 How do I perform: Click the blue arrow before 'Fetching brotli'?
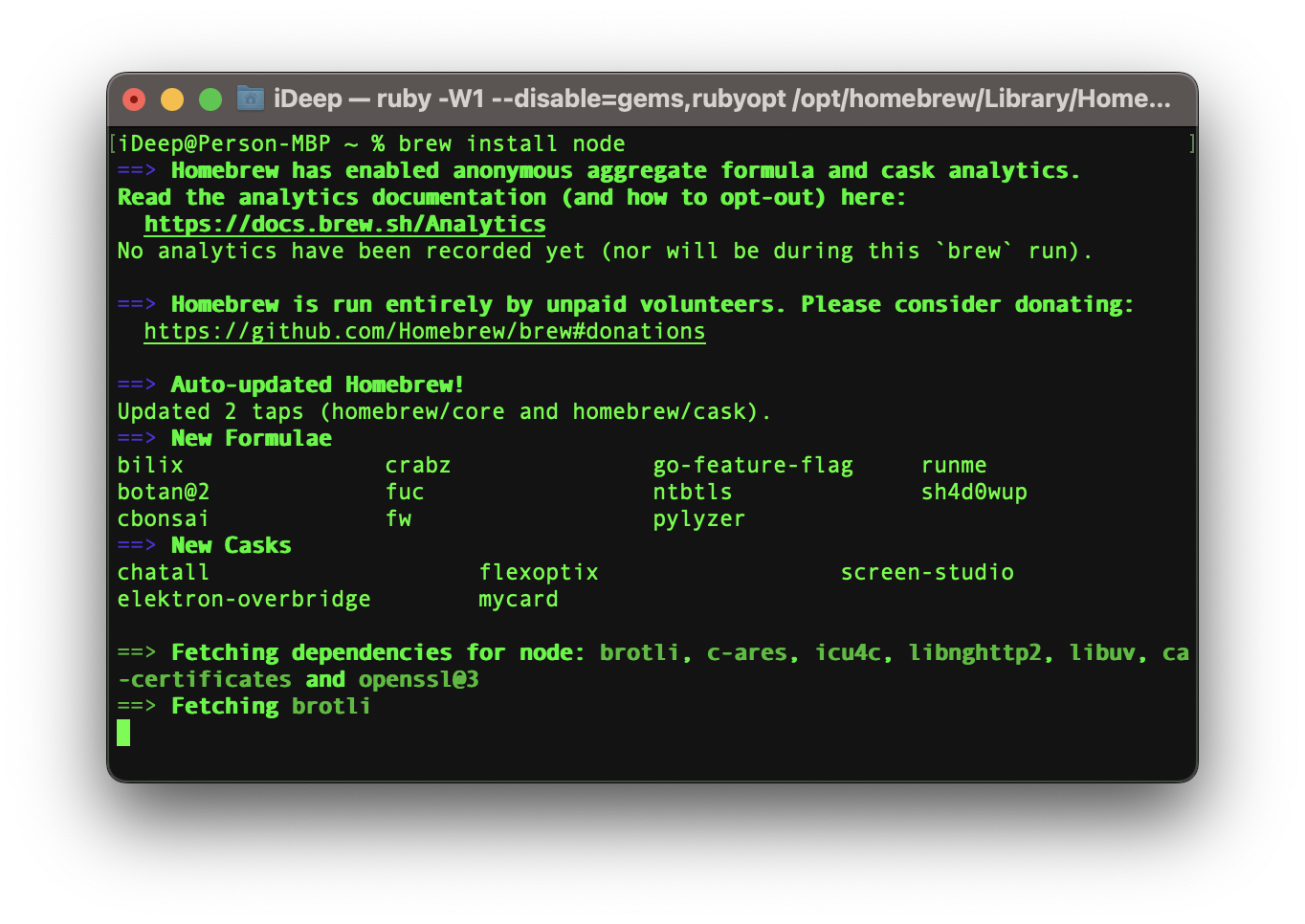(136, 707)
